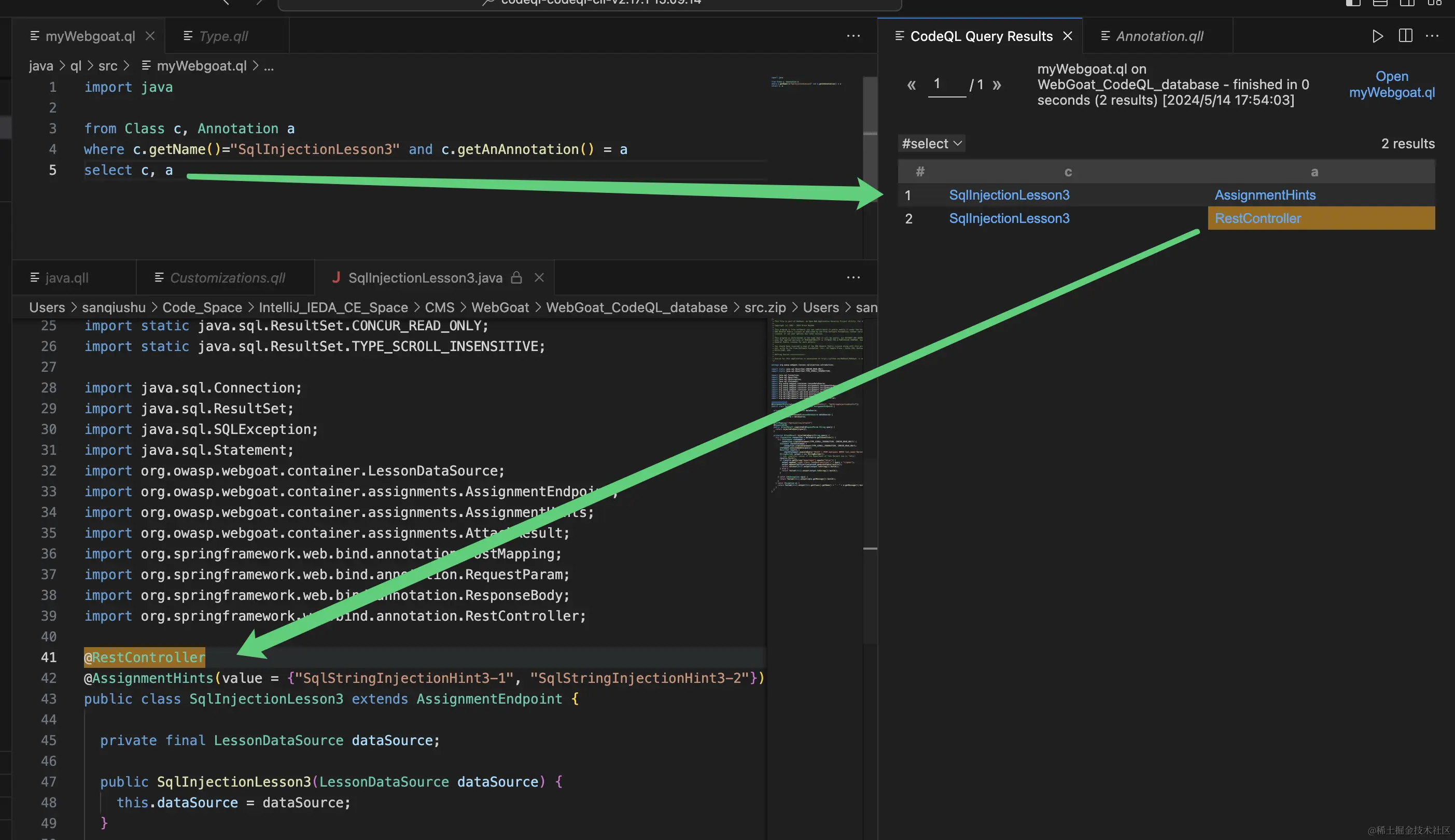Run the query with the play icon
This screenshot has height=840, width=1455.
[x=1378, y=36]
